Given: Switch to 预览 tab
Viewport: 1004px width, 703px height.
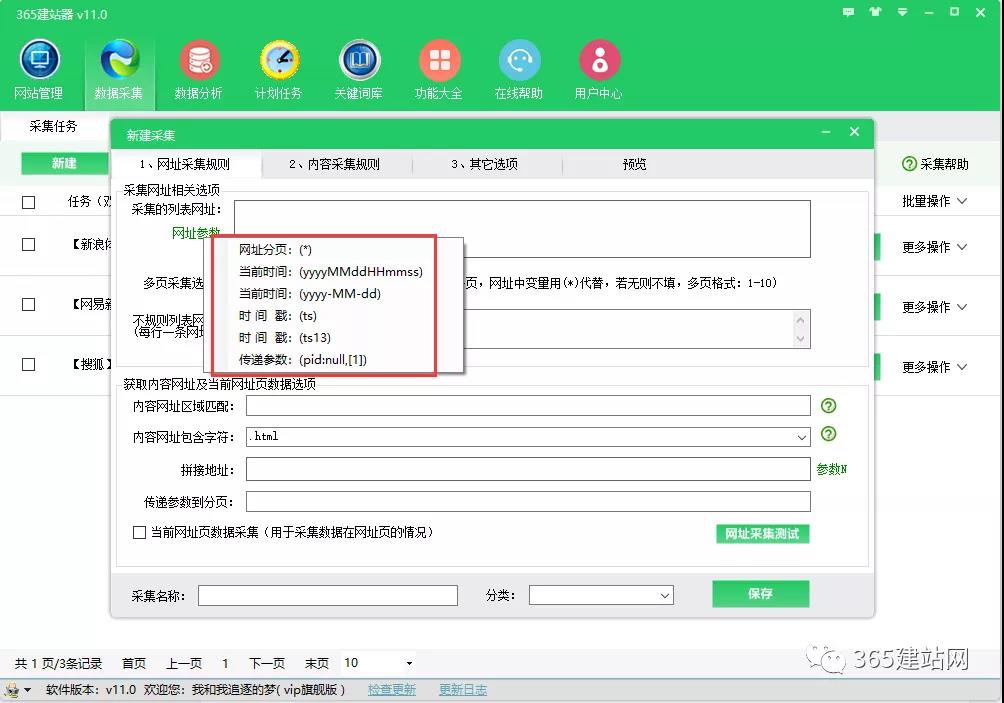Looking at the screenshot, I should [635, 165].
